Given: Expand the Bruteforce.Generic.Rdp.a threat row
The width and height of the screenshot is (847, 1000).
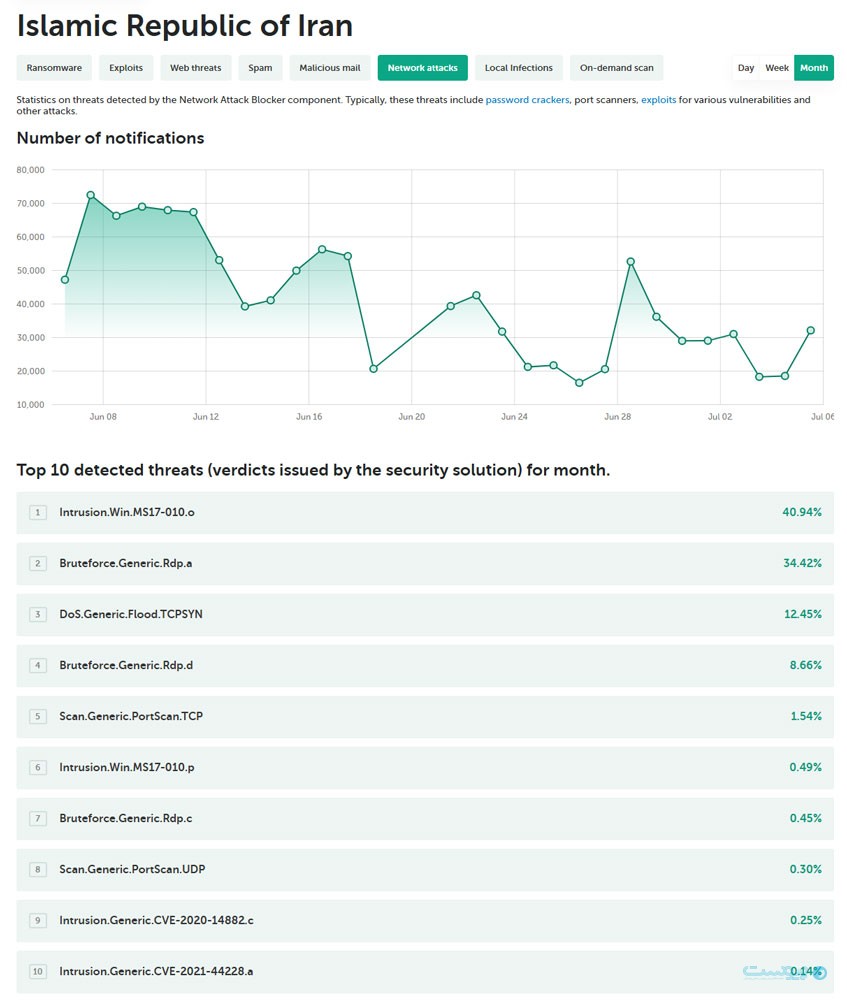Looking at the screenshot, I should [x=125, y=563].
